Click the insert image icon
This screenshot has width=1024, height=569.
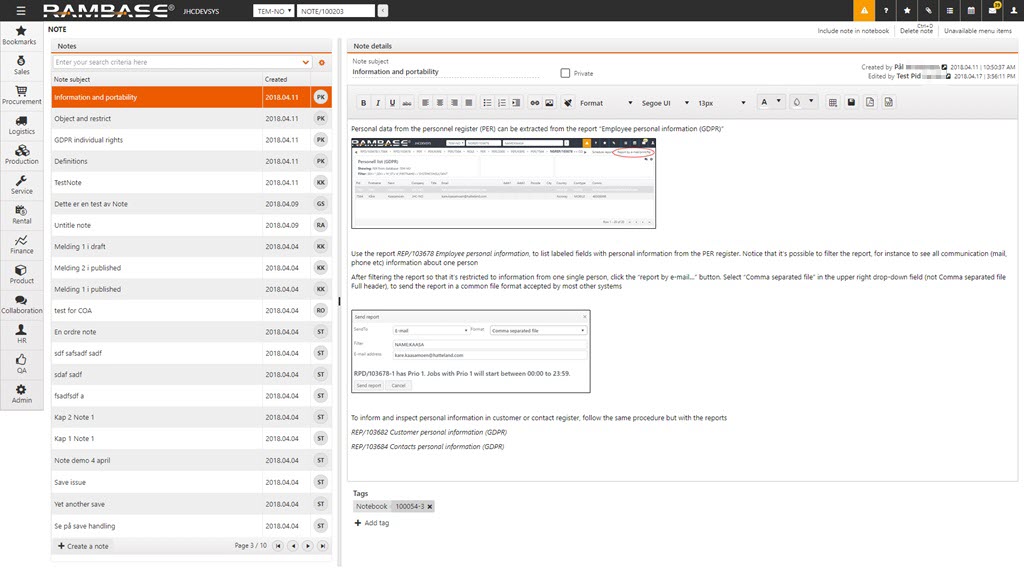point(549,103)
